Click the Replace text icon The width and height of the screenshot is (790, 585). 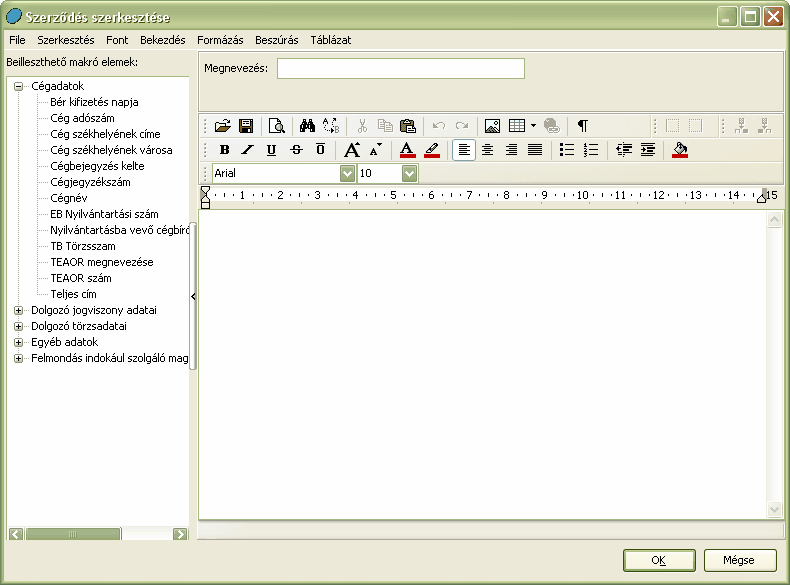[331, 125]
